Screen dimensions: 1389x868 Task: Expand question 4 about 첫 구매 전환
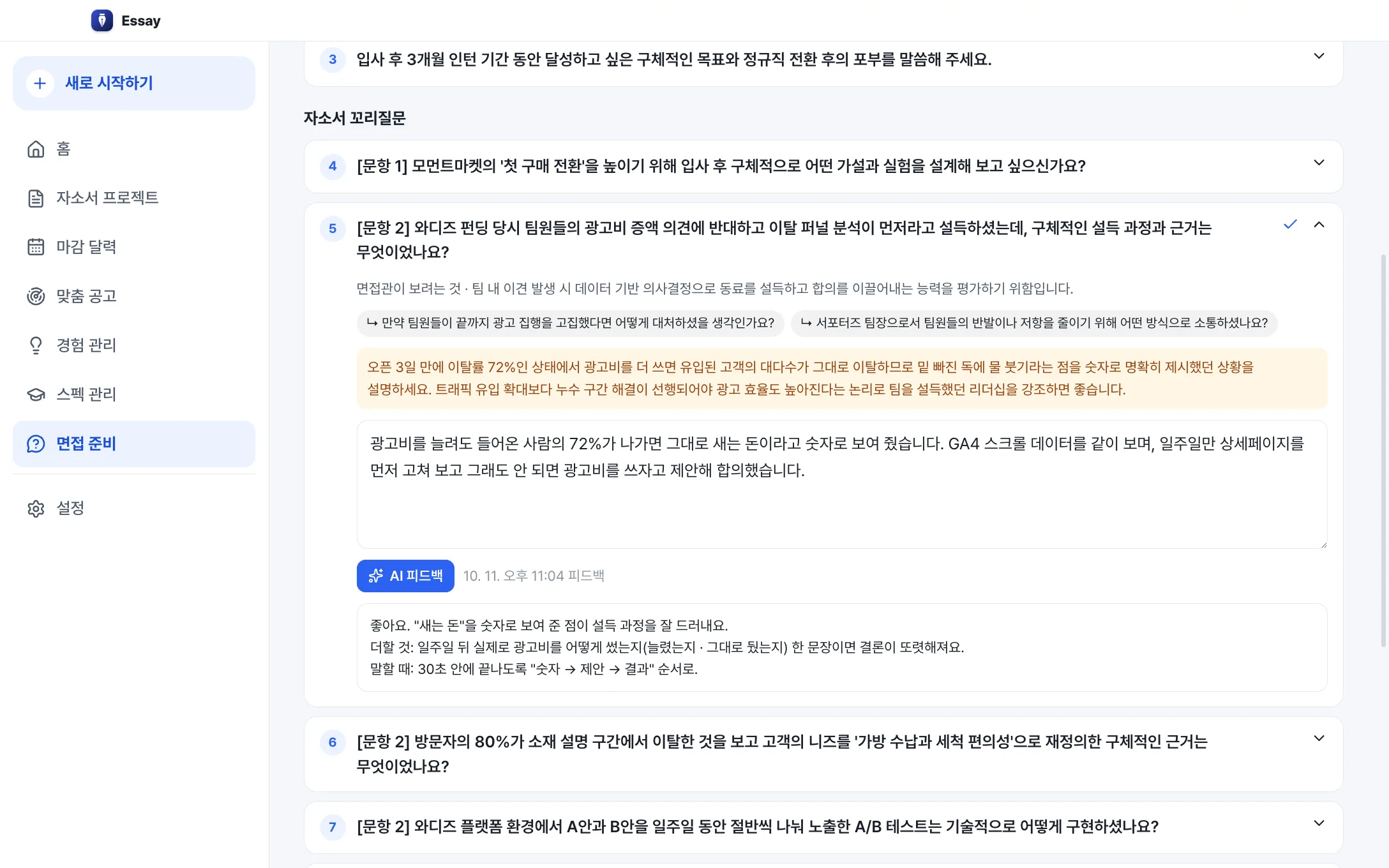[1319, 163]
